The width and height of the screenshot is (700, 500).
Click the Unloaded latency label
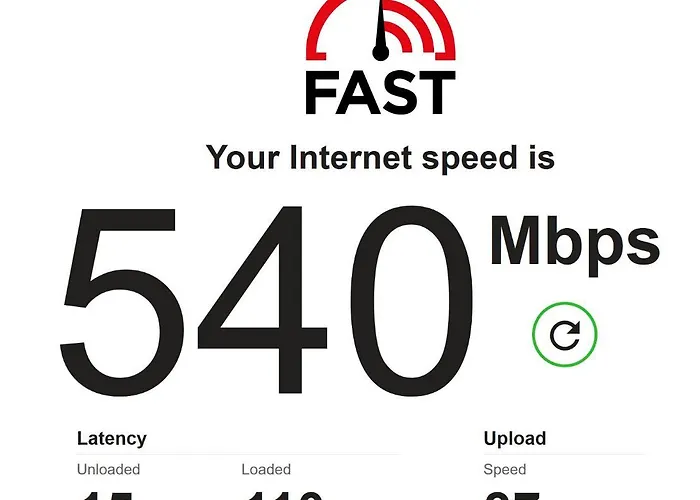pos(108,469)
